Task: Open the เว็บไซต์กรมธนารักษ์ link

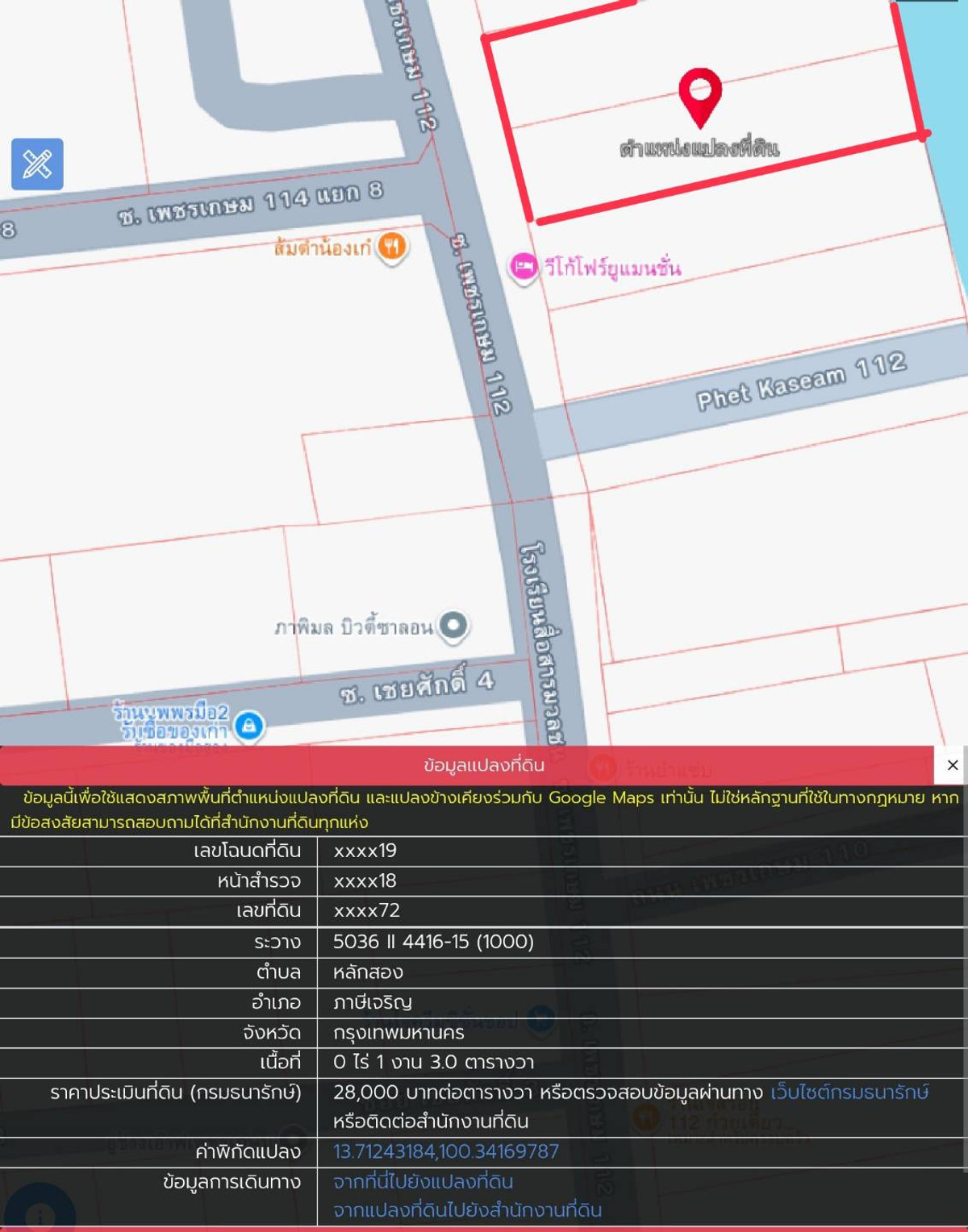Action: [849, 1093]
